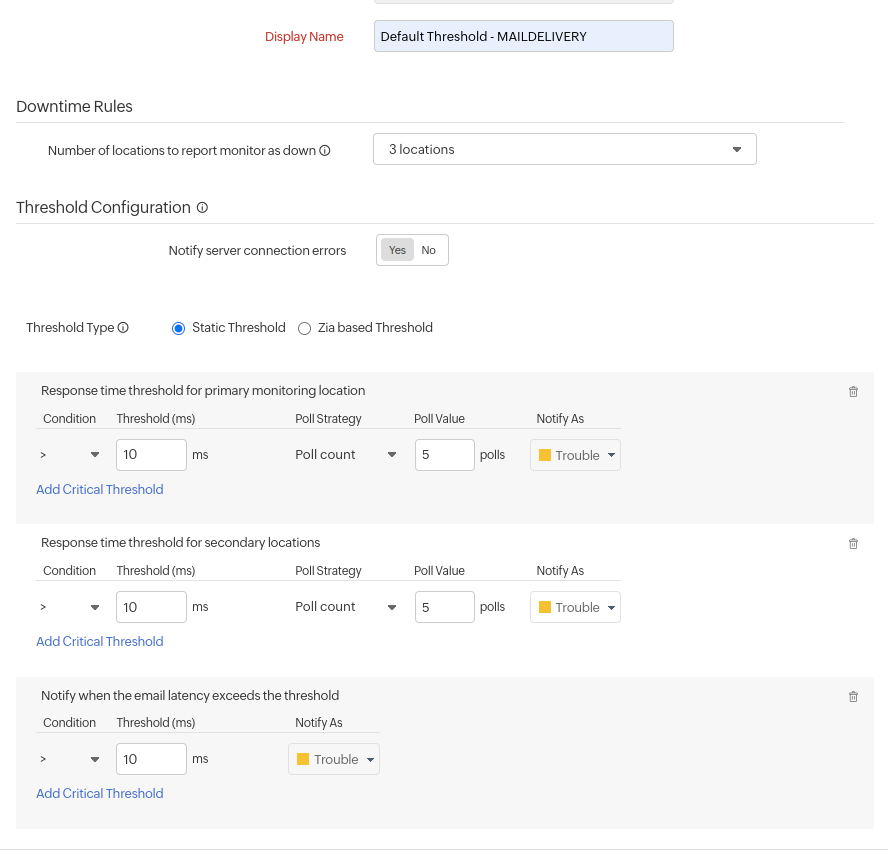Click the info icon beside Threshold Type
Image resolution: width=888 pixels, height=857 pixels.
[123, 327]
